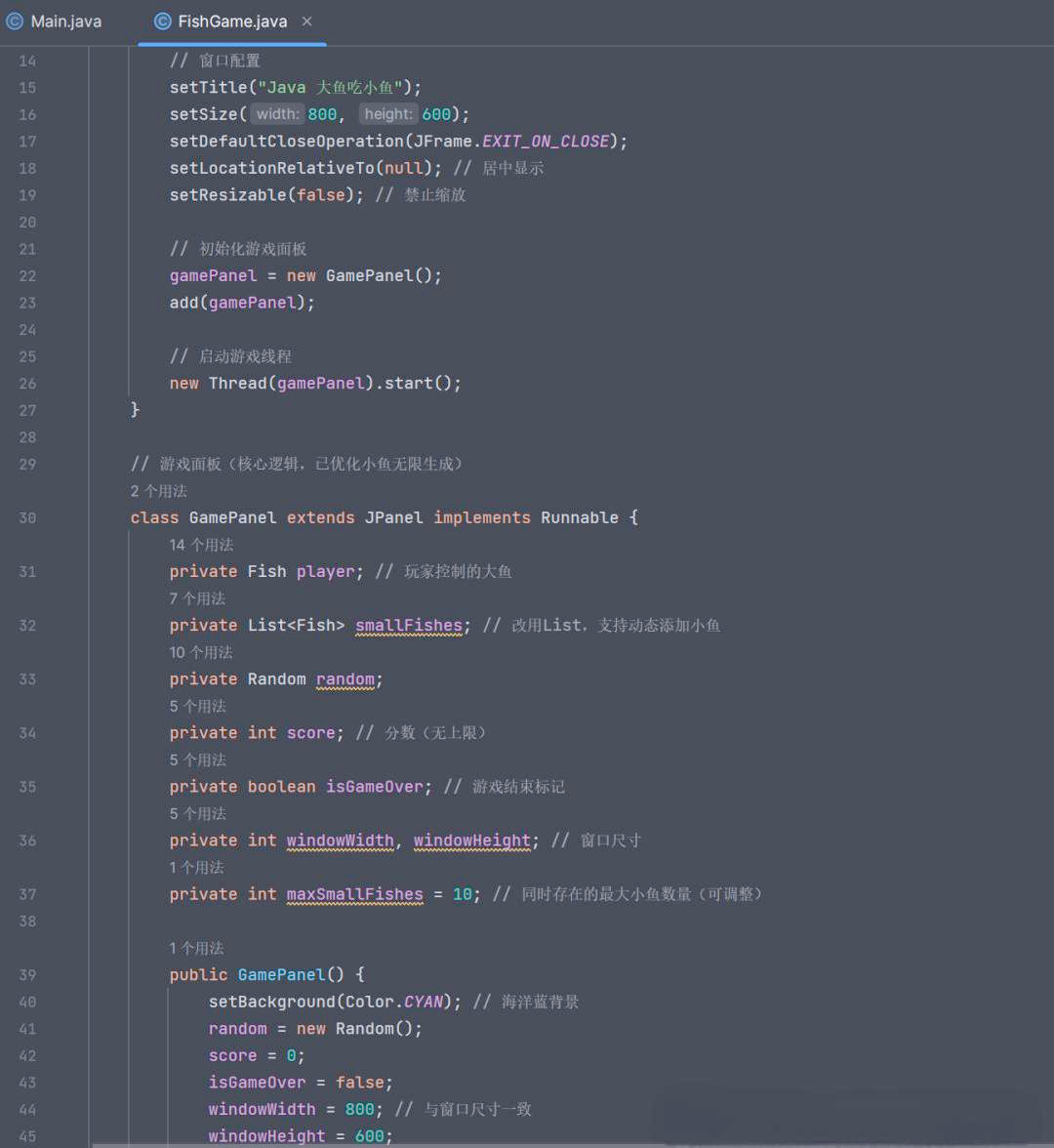Click the "false" value on line 43
Screen dimensions: 1054x1148
click(360, 1082)
